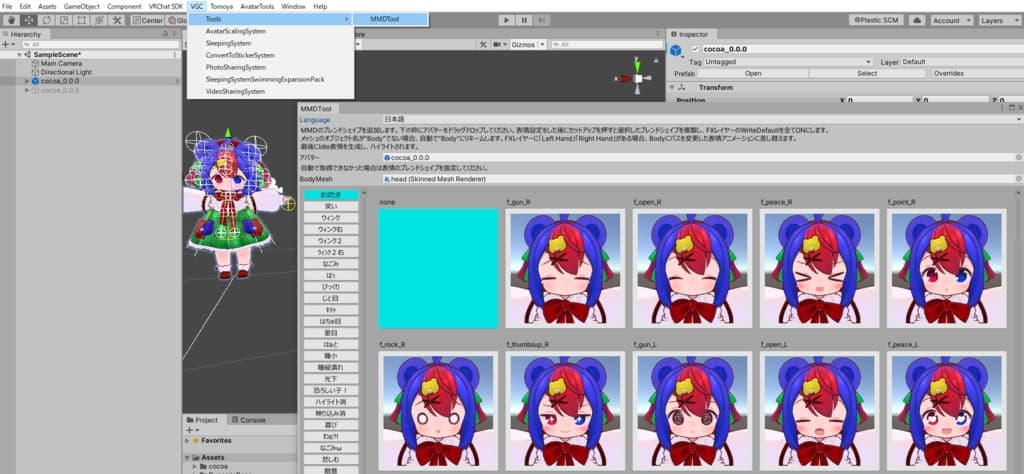Viewport: 1024px width, 474px height.
Task: Select the Rect Transform tool
Action: (x=81, y=20)
